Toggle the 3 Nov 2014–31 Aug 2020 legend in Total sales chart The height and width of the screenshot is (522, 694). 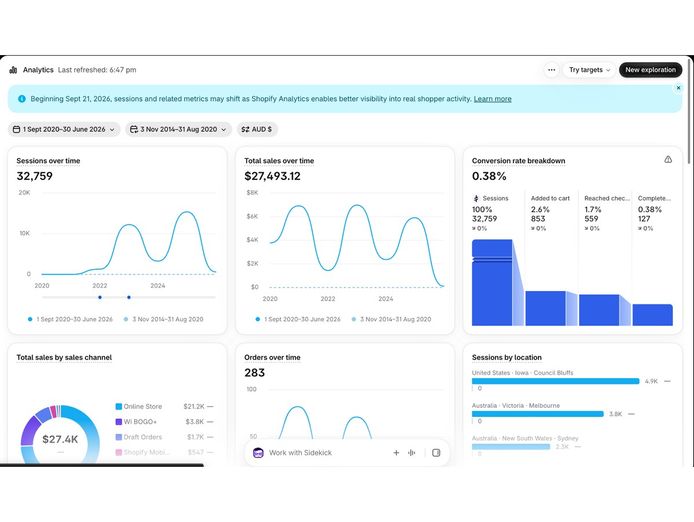[391, 319]
